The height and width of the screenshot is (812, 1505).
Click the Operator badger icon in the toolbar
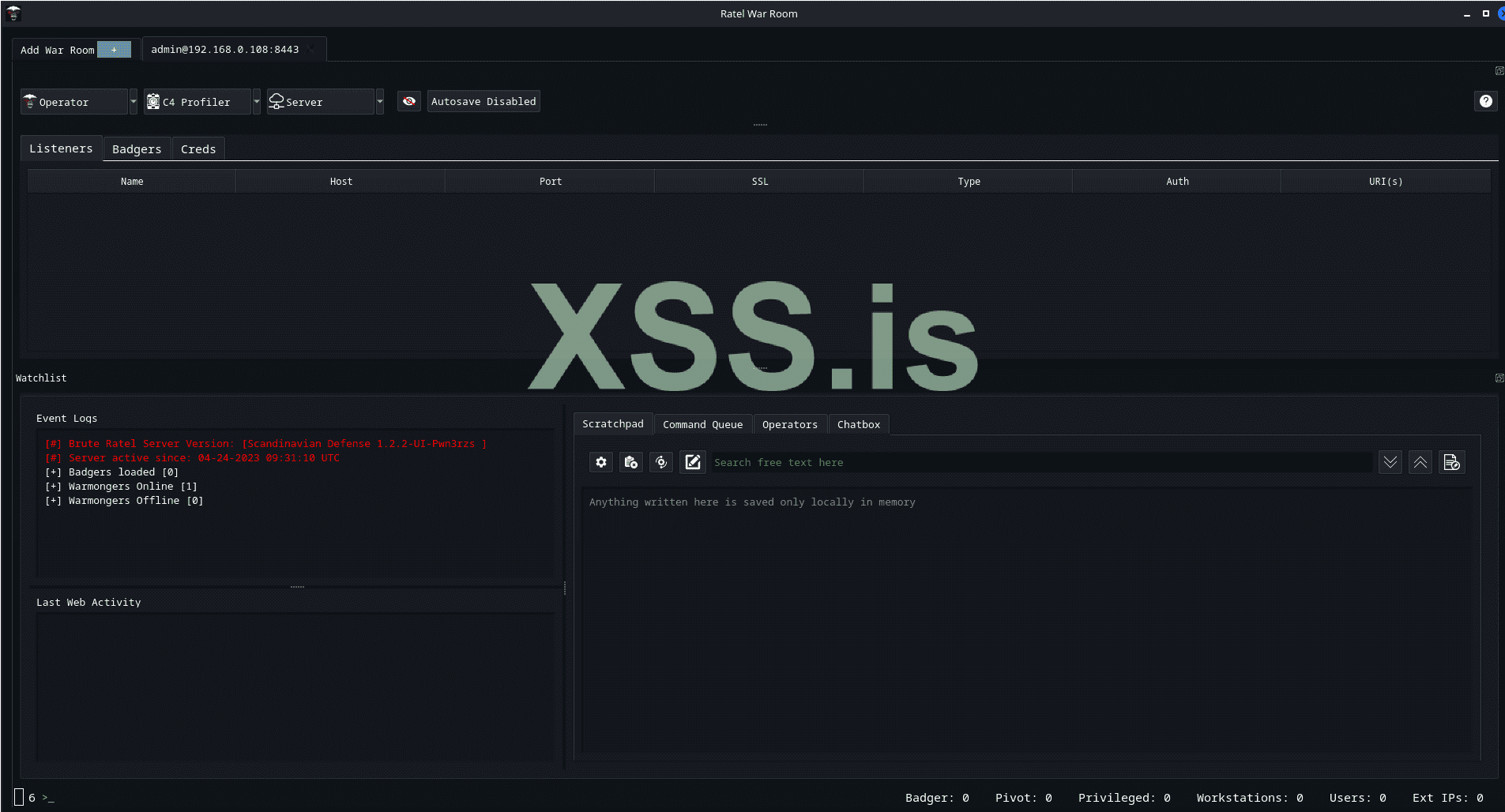click(30, 101)
